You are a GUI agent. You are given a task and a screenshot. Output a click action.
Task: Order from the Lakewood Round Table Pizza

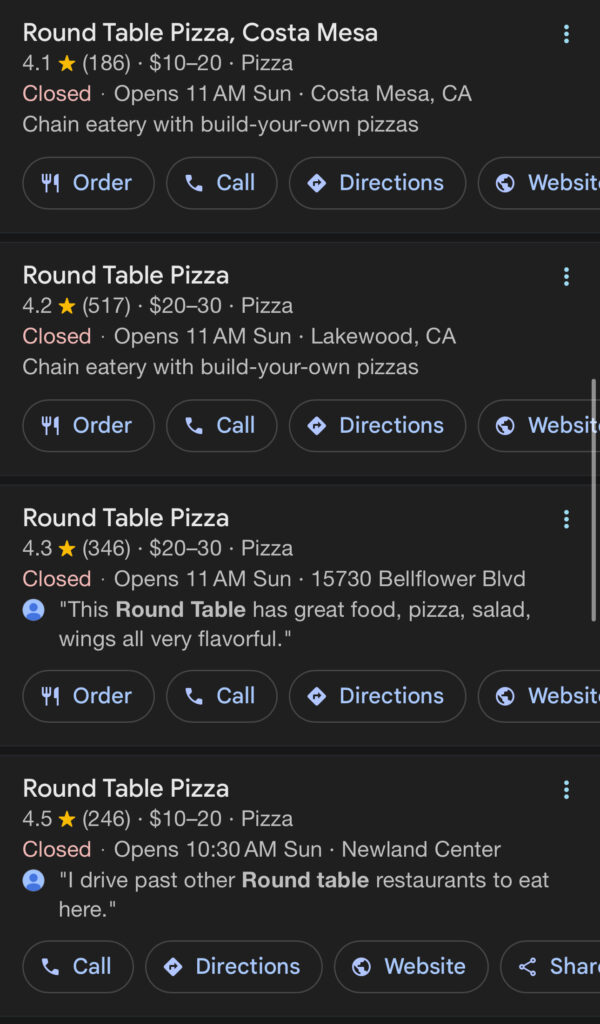click(88, 426)
